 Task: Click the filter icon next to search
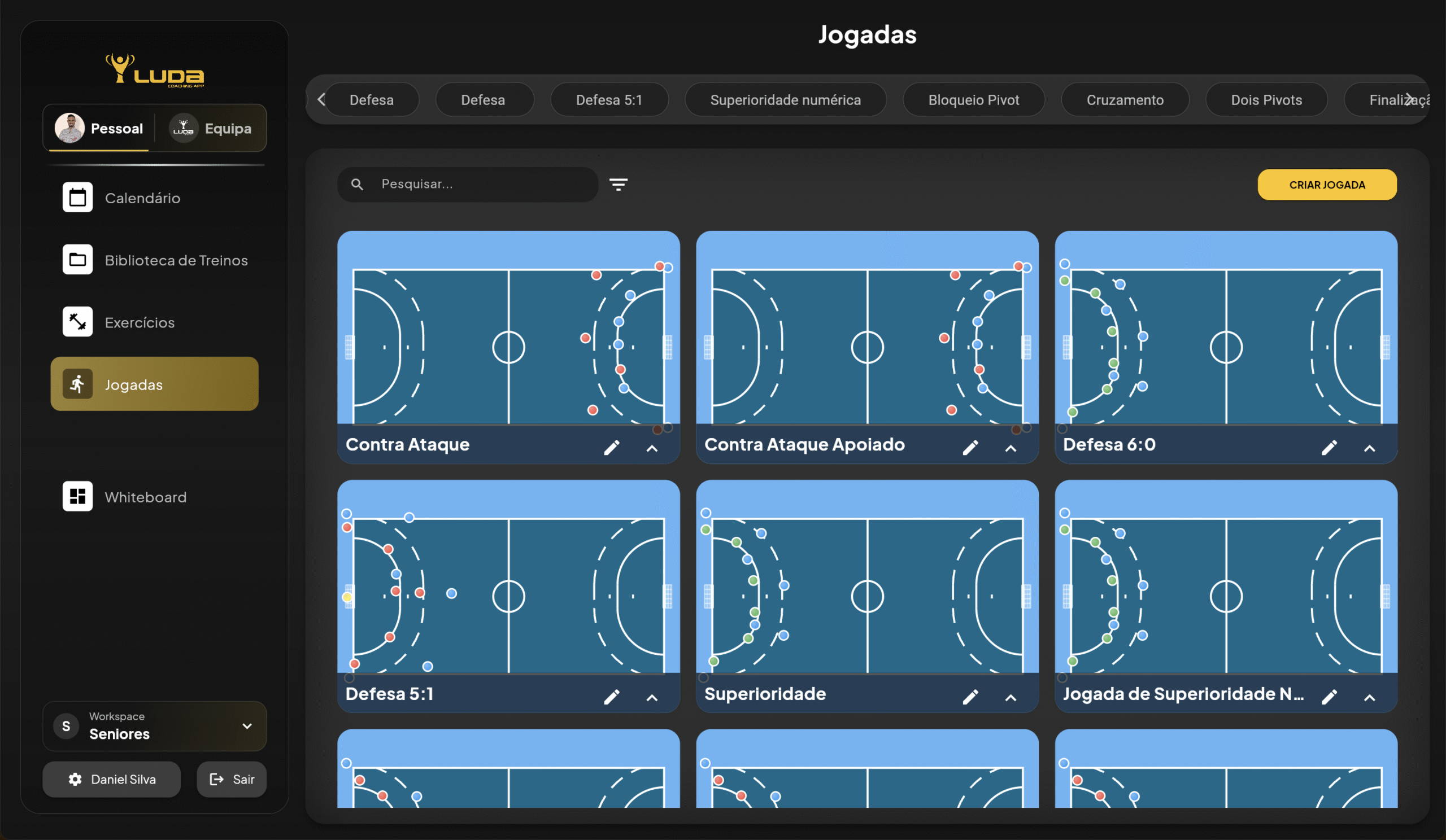[618, 184]
